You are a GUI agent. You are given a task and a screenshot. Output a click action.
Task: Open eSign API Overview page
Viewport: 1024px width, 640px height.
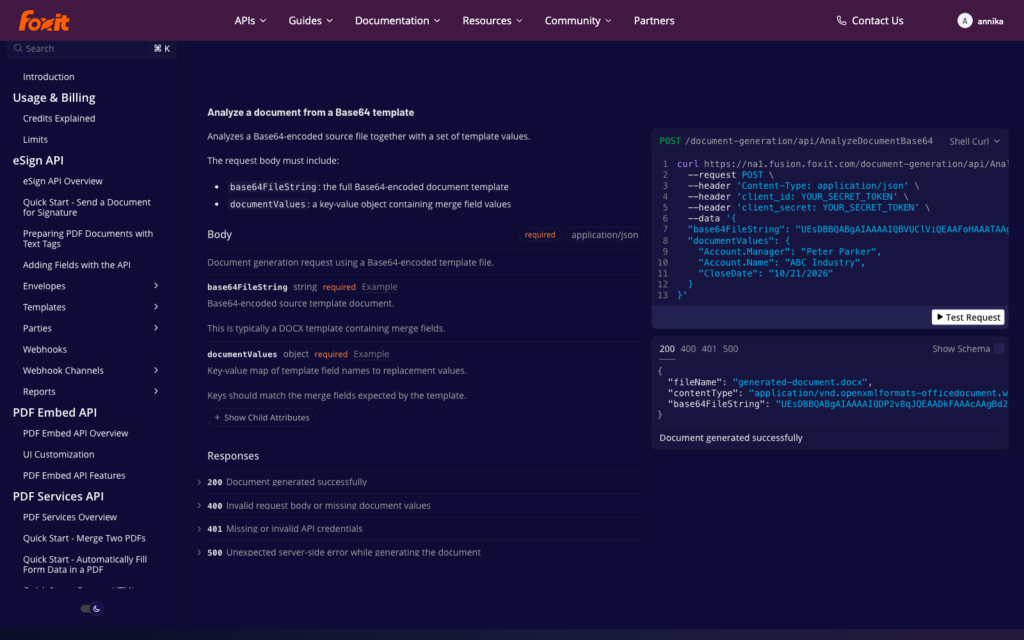click(x=63, y=181)
